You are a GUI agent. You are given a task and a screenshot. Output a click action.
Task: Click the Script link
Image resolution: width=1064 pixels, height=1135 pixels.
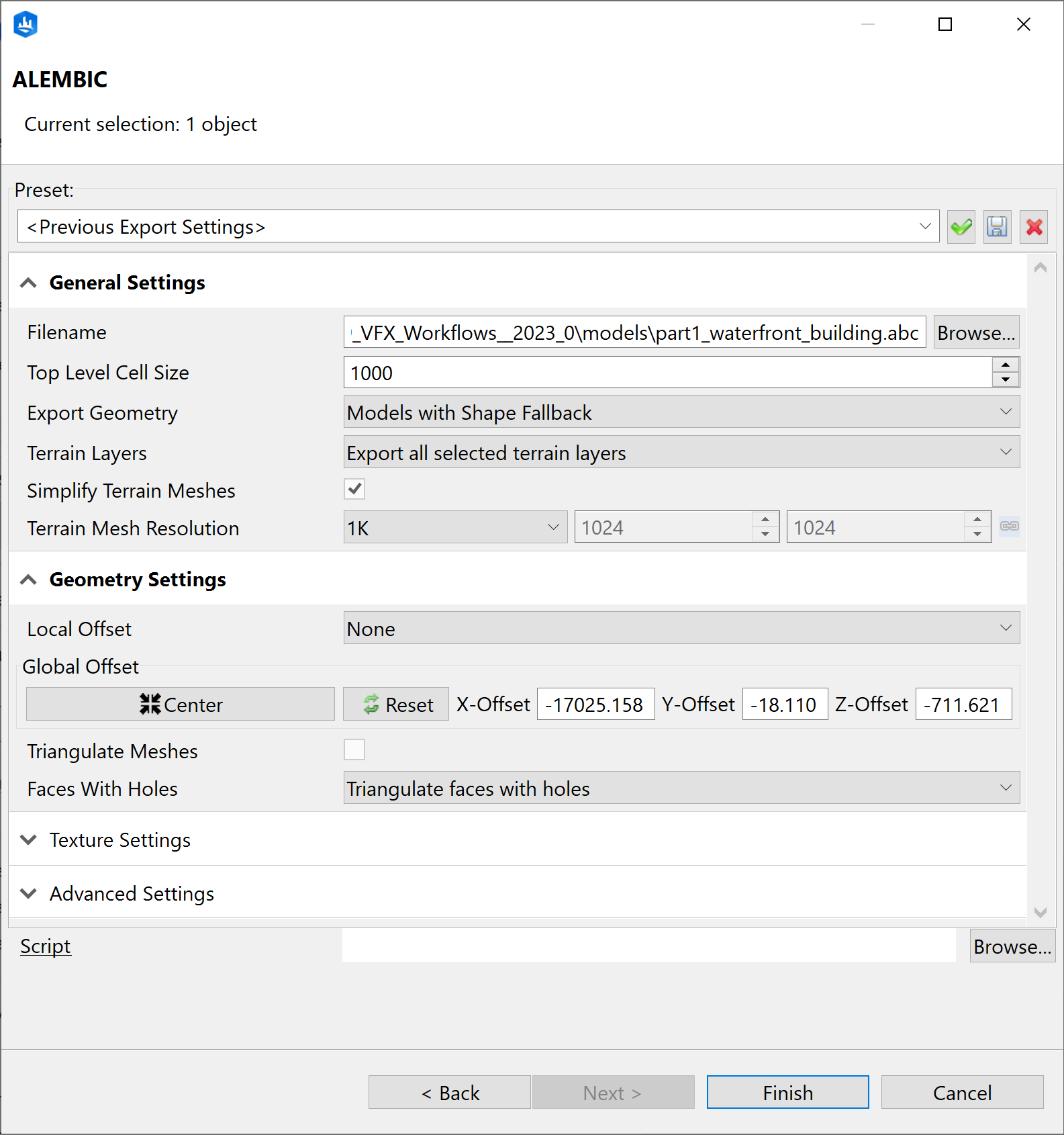pyautogui.click(x=45, y=946)
